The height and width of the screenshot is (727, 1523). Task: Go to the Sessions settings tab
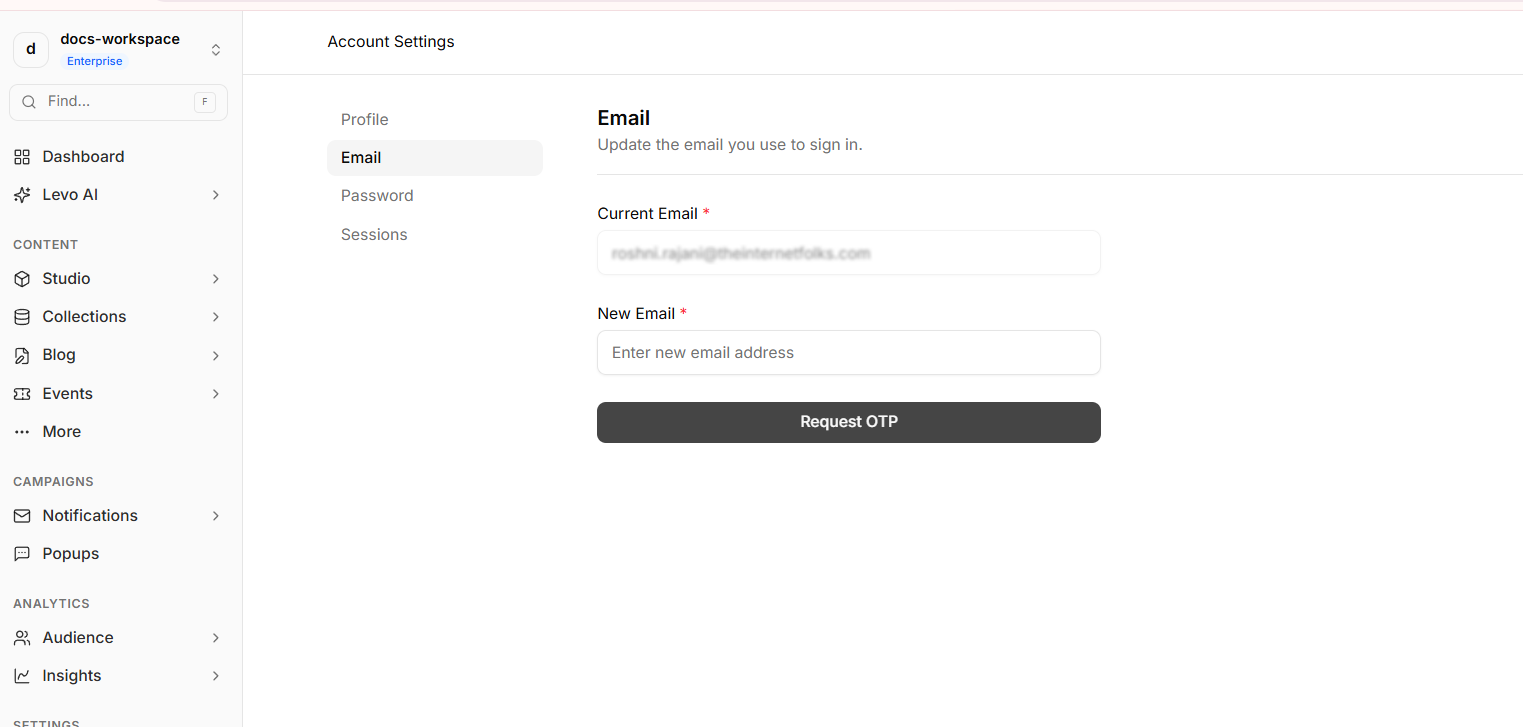click(374, 235)
